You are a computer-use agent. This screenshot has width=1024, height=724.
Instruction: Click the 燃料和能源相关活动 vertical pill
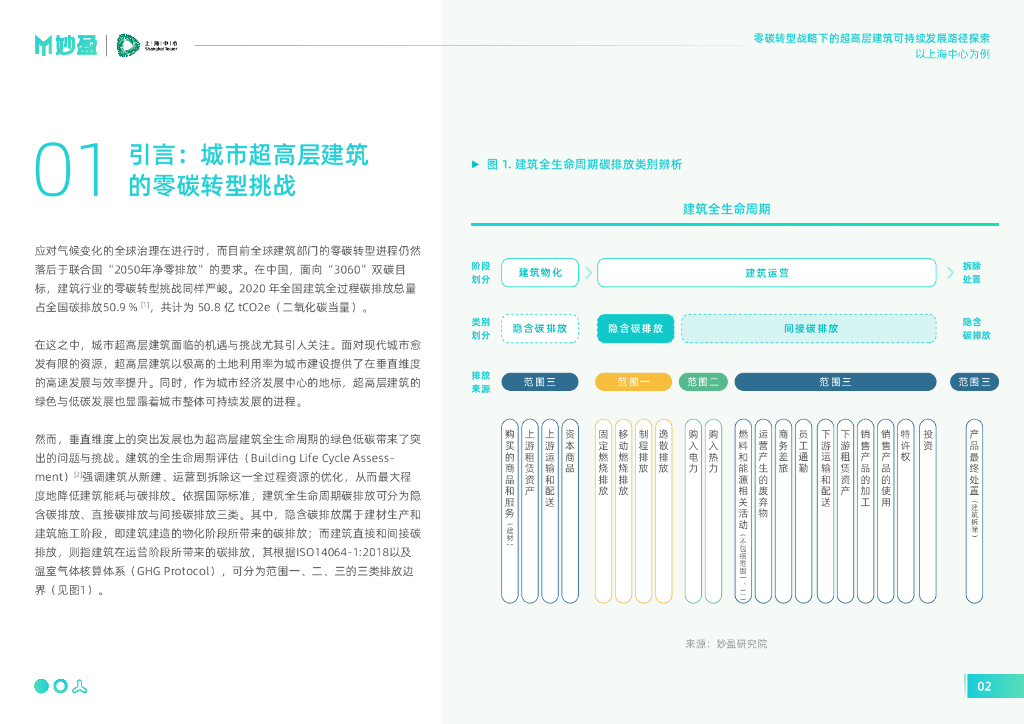(743, 511)
